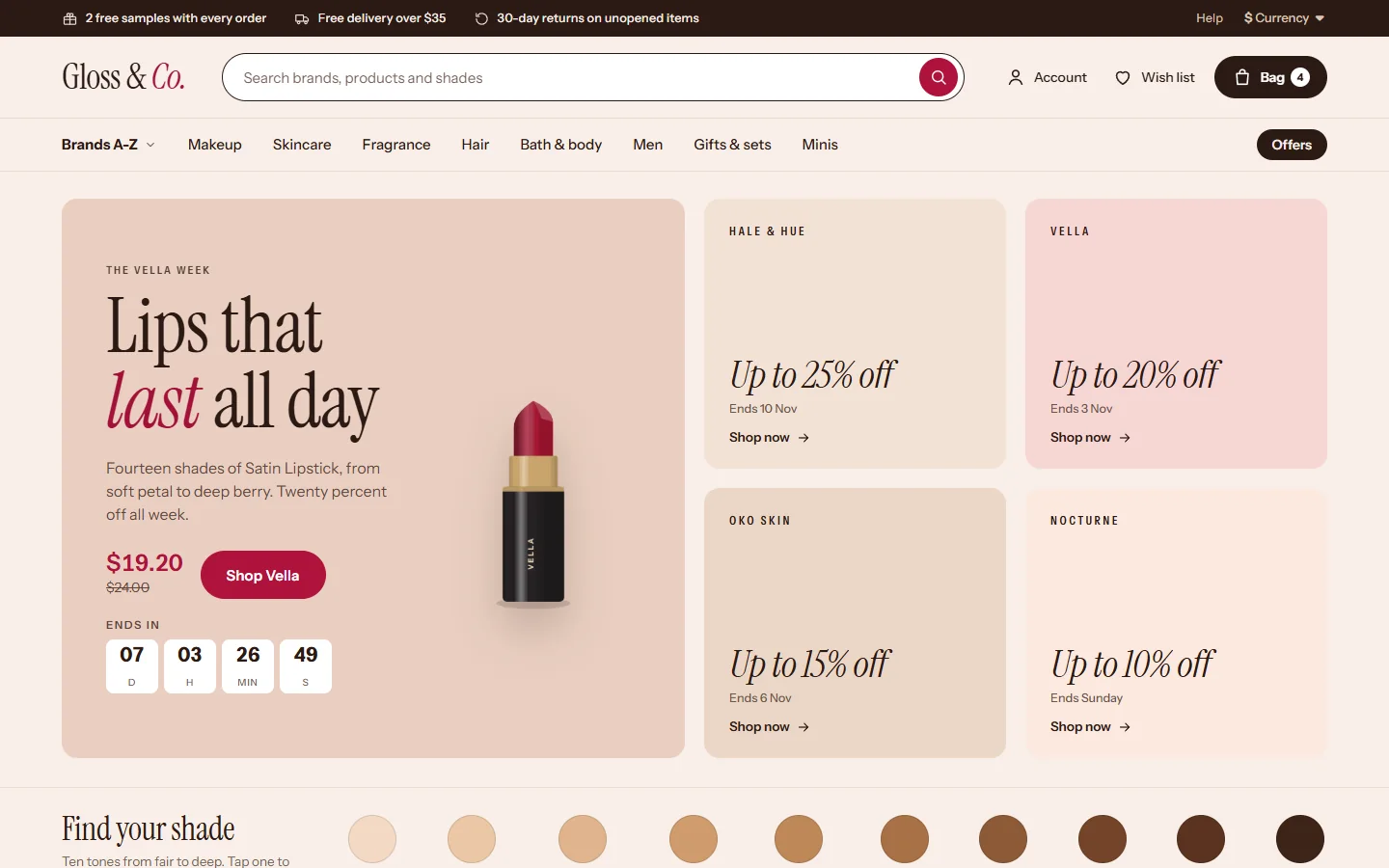Viewport: 1389px width, 868px height.
Task: Select the third shade swatch
Action: click(583, 839)
